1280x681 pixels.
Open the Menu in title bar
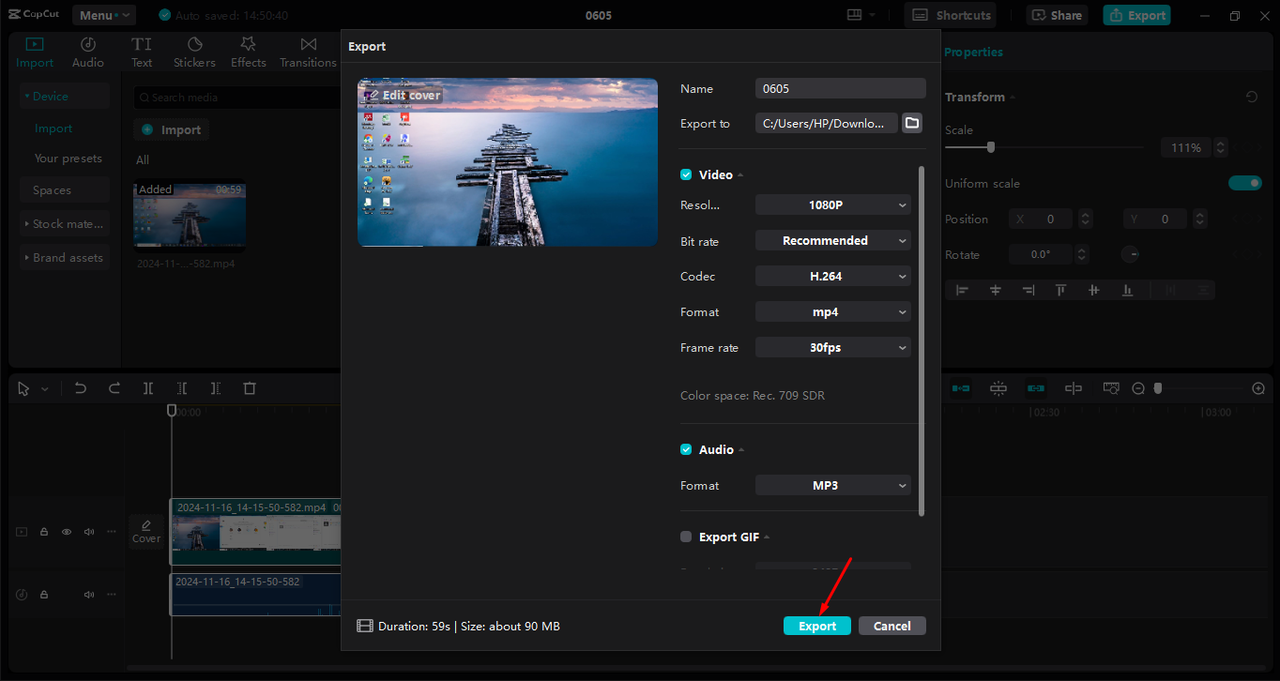[x=103, y=15]
